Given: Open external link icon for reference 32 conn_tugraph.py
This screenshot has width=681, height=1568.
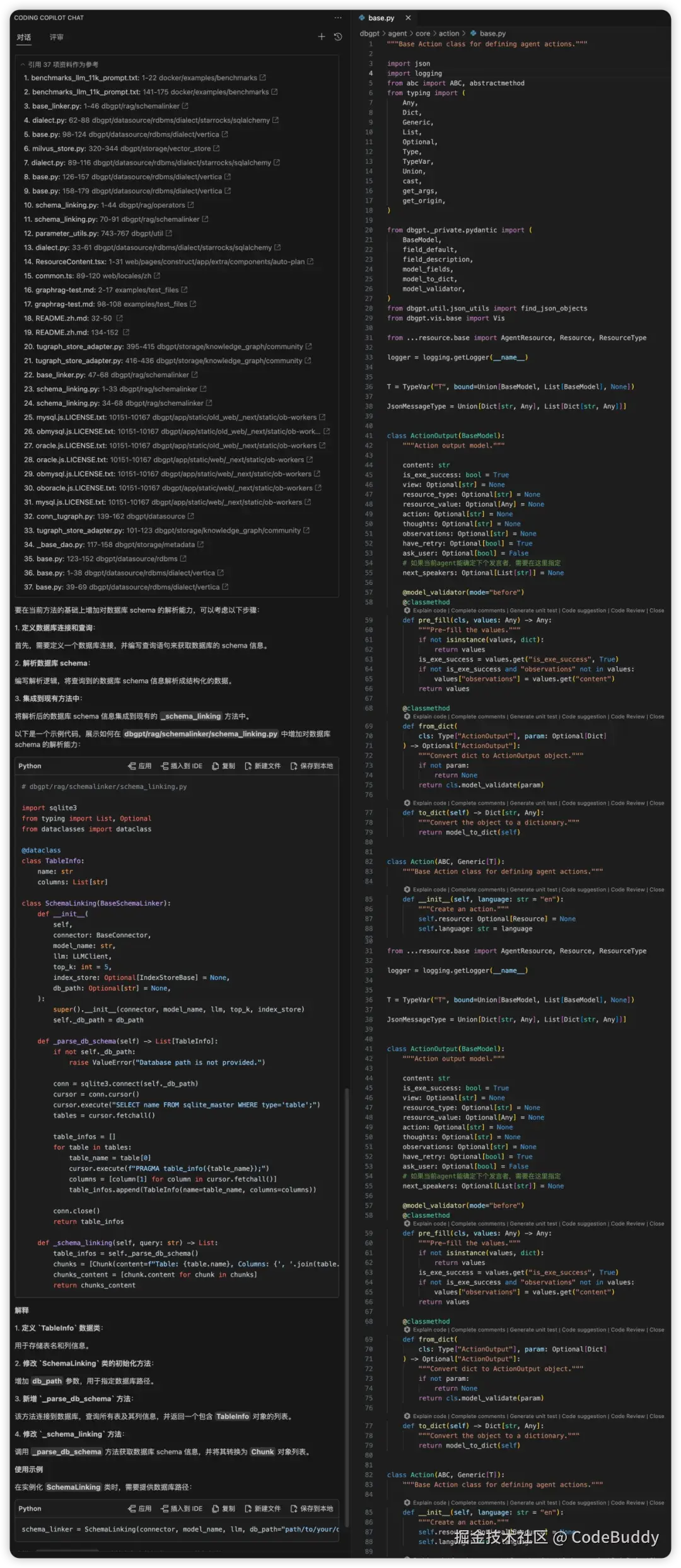Looking at the screenshot, I should coord(191,517).
